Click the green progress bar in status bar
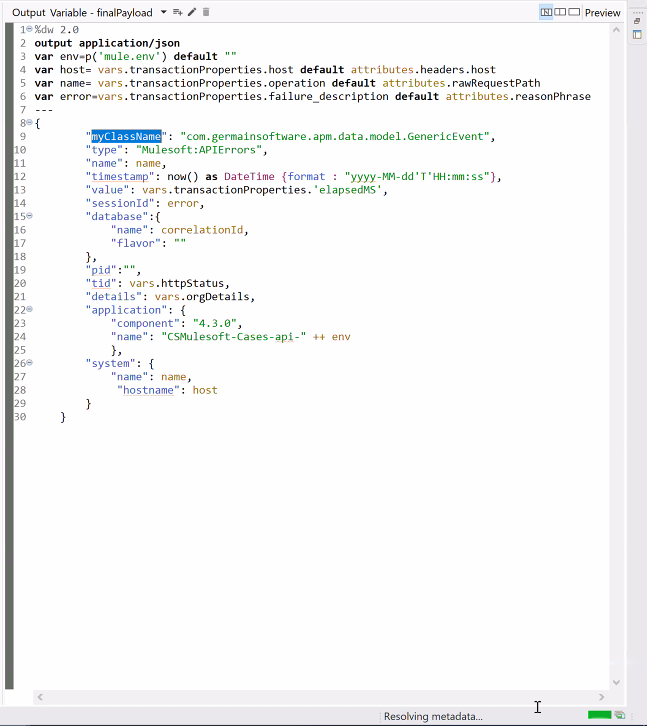The image size is (647, 726). point(599,716)
